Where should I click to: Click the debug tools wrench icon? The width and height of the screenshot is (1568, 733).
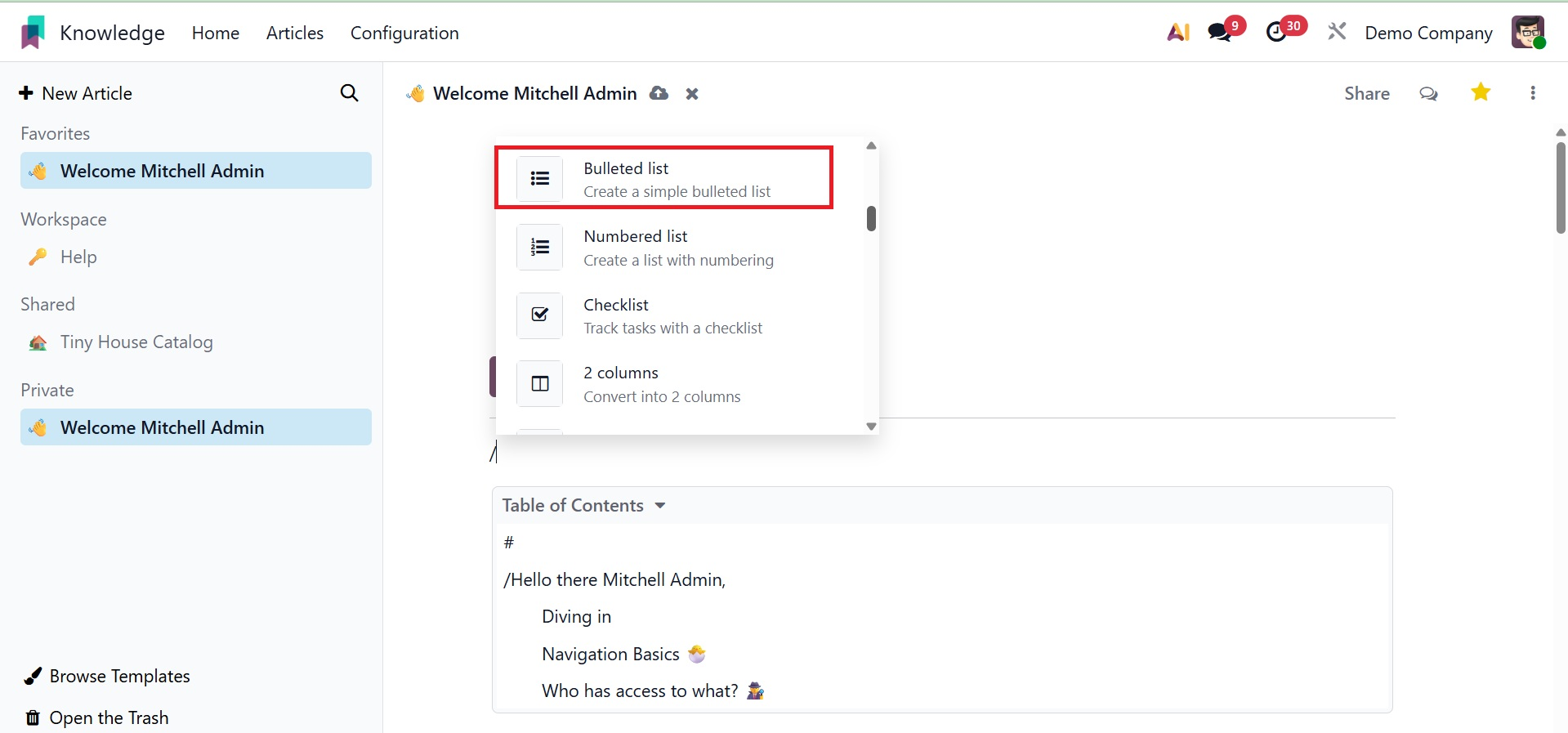(1337, 33)
